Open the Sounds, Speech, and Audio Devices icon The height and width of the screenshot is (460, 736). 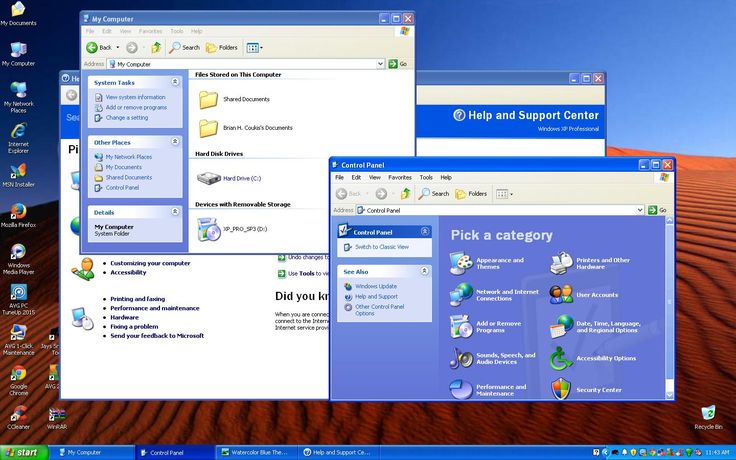click(461, 358)
